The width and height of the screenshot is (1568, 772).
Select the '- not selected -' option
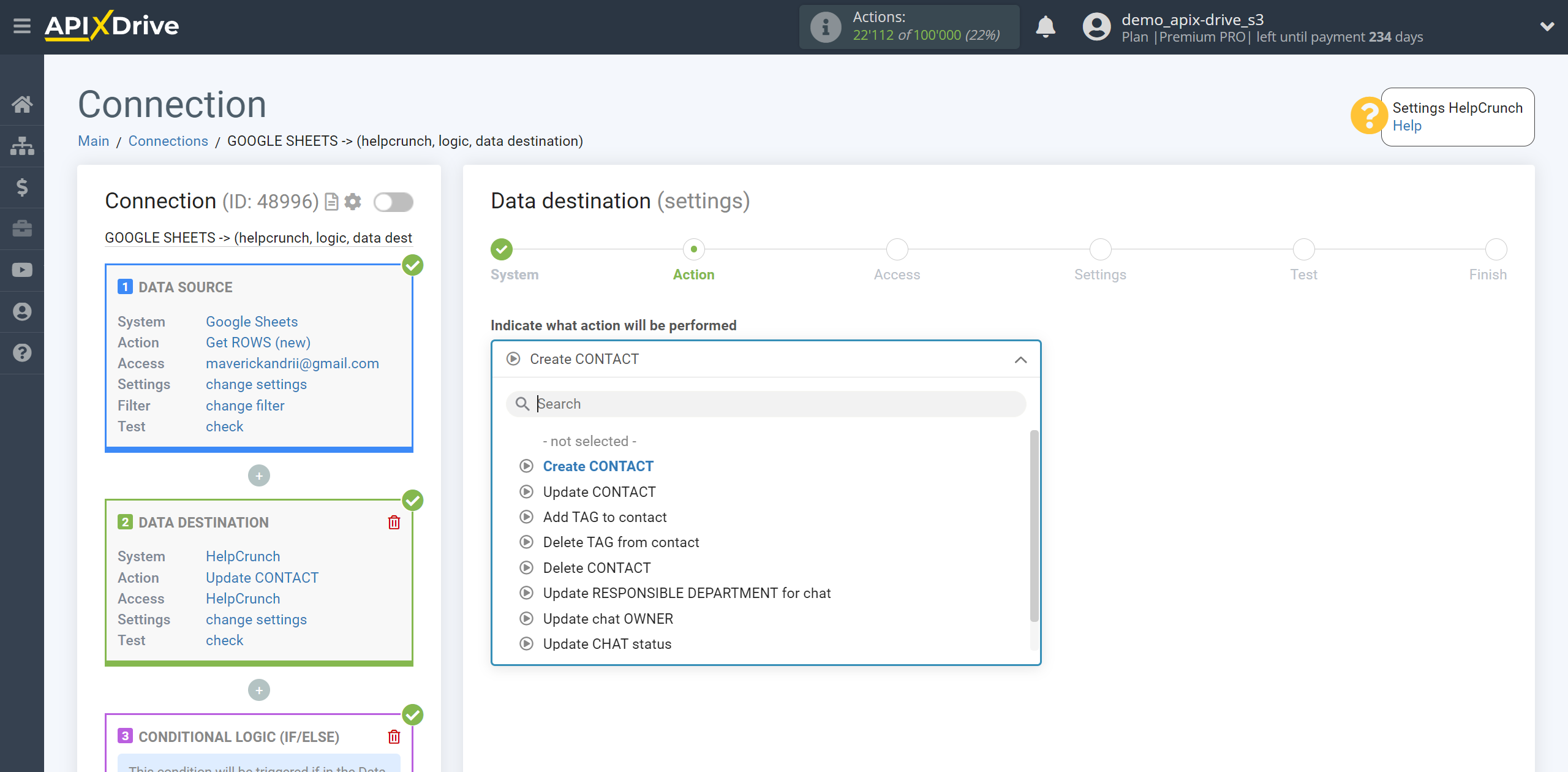[x=589, y=441]
